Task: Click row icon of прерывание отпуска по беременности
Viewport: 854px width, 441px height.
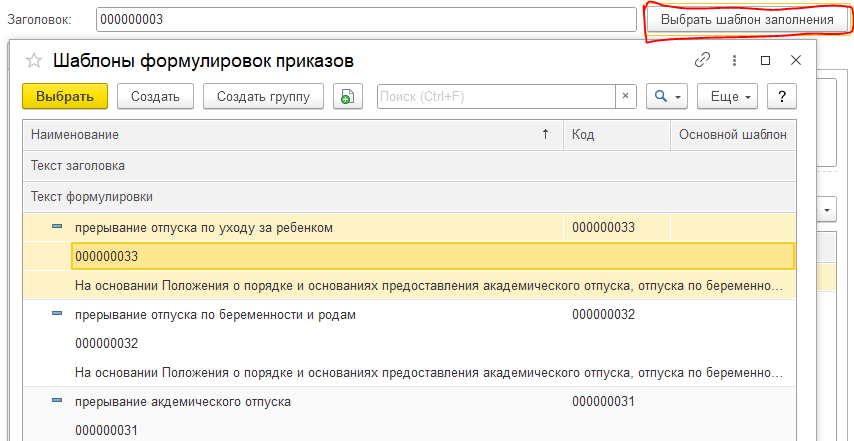Action: [57, 314]
